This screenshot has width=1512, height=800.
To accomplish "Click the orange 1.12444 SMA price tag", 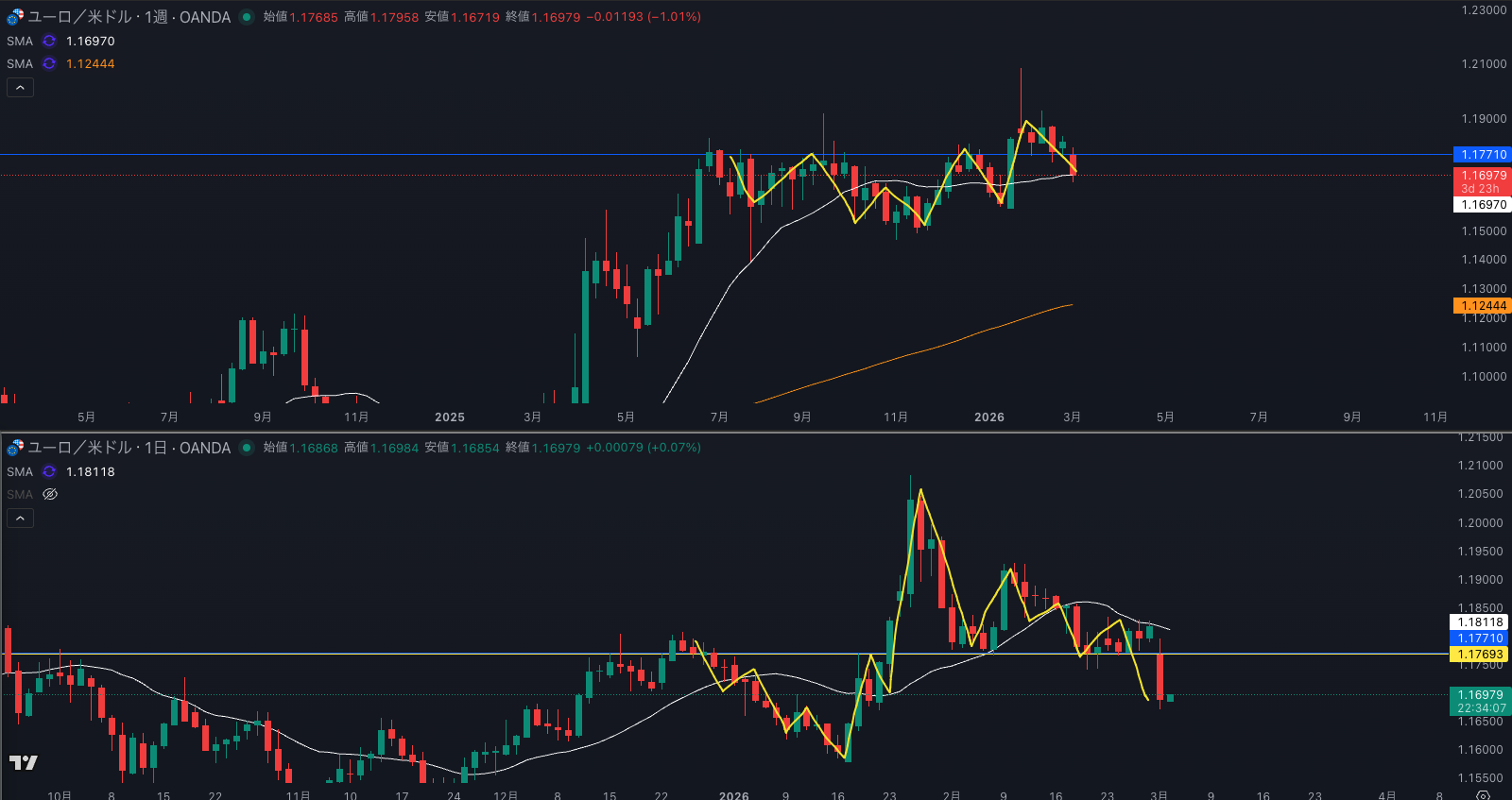I will tap(1482, 306).
